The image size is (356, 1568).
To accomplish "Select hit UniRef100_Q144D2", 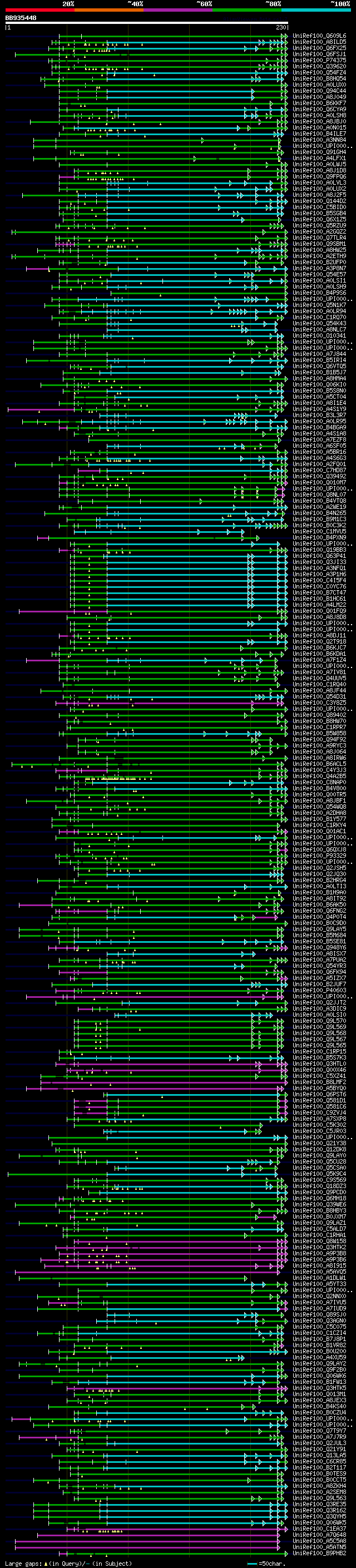I will click(x=319, y=201).
